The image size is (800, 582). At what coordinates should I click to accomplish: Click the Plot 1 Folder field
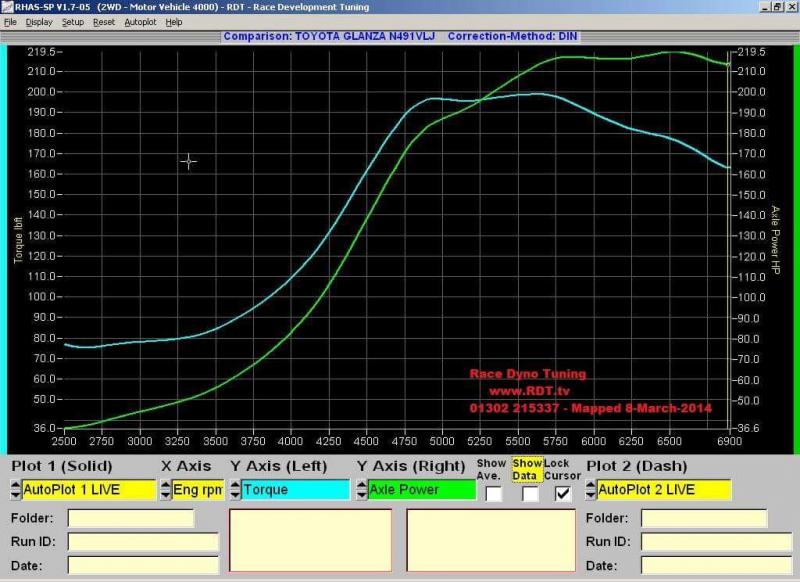click(x=130, y=518)
